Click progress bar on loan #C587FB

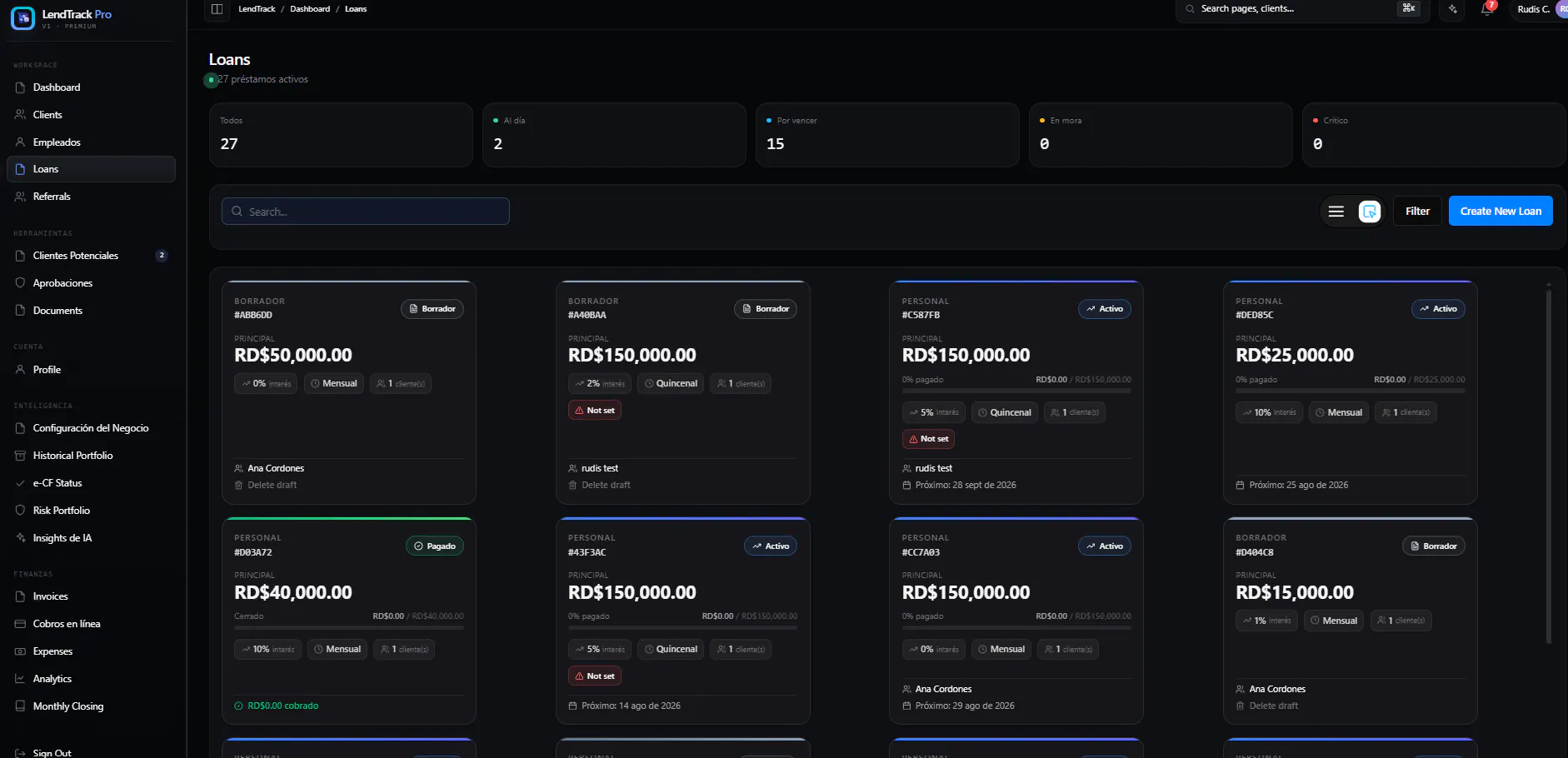1016,391
